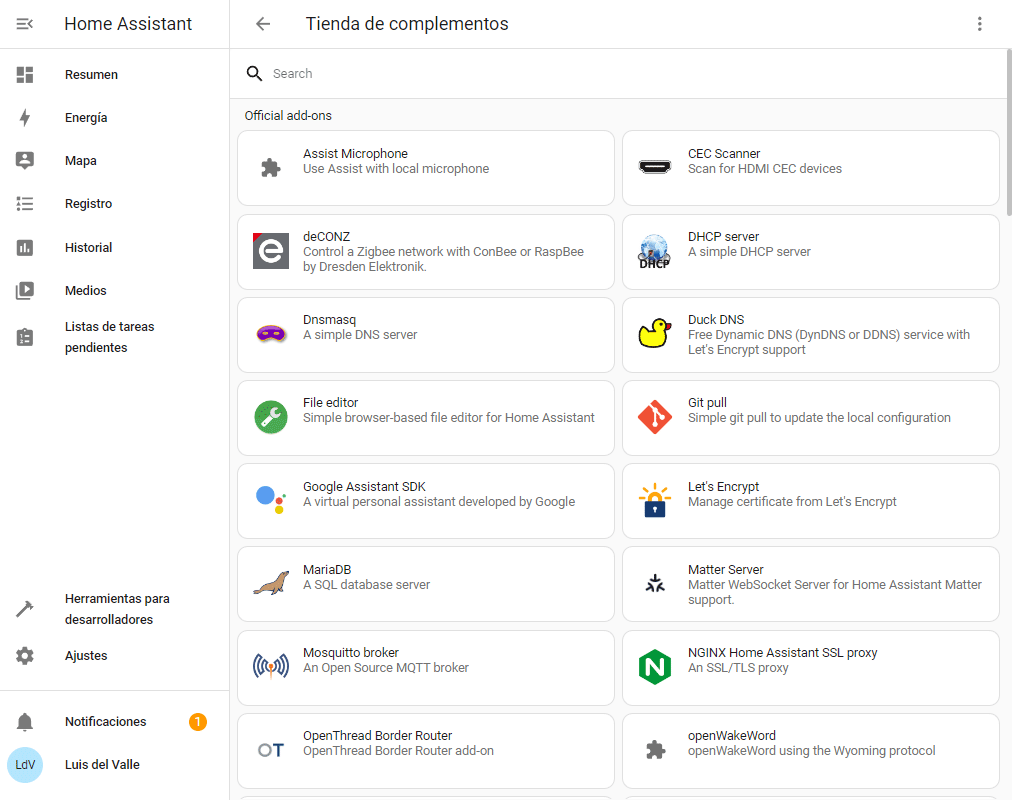This screenshot has width=1012, height=800.
Task: Click the orange notification count badge
Action: click(x=197, y=722)
